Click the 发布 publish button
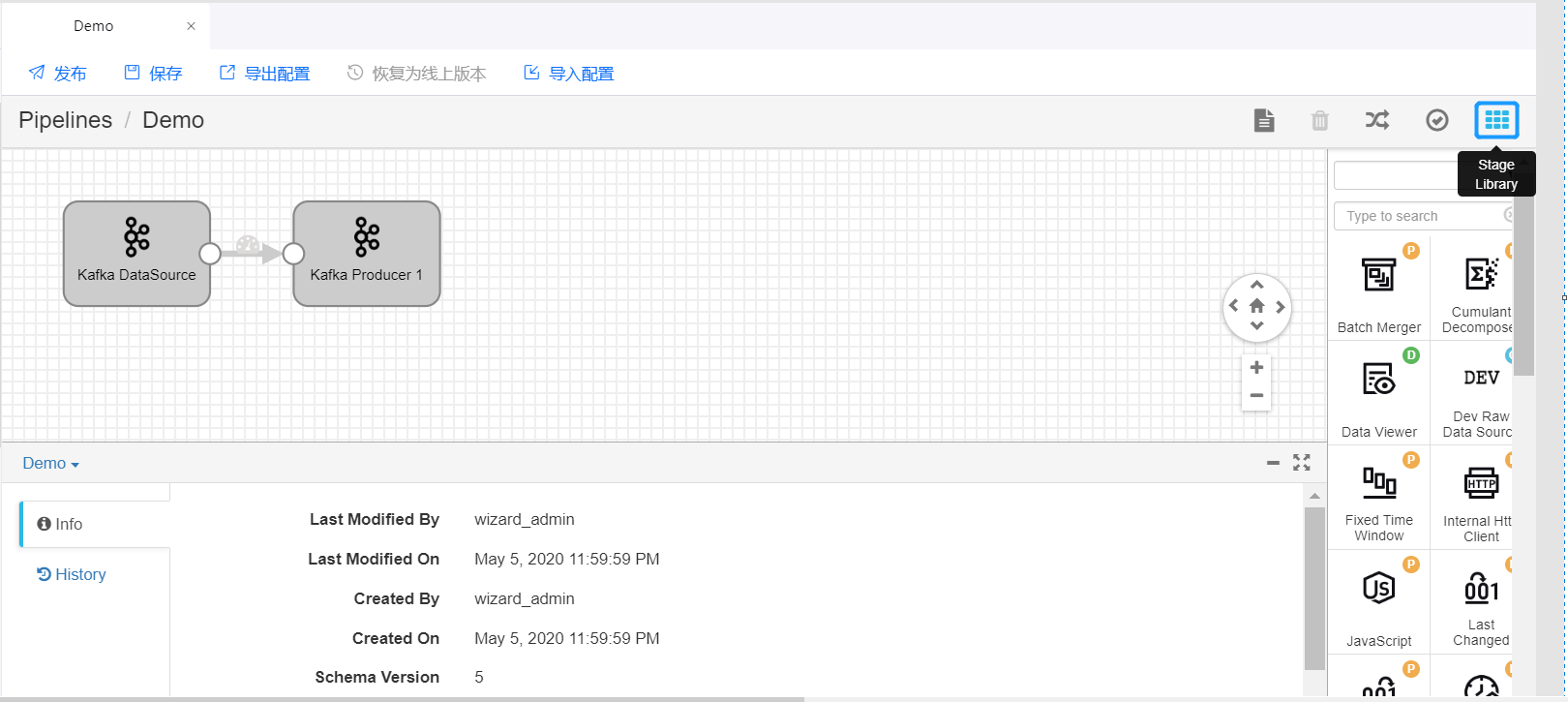 (x=58, y=74)
